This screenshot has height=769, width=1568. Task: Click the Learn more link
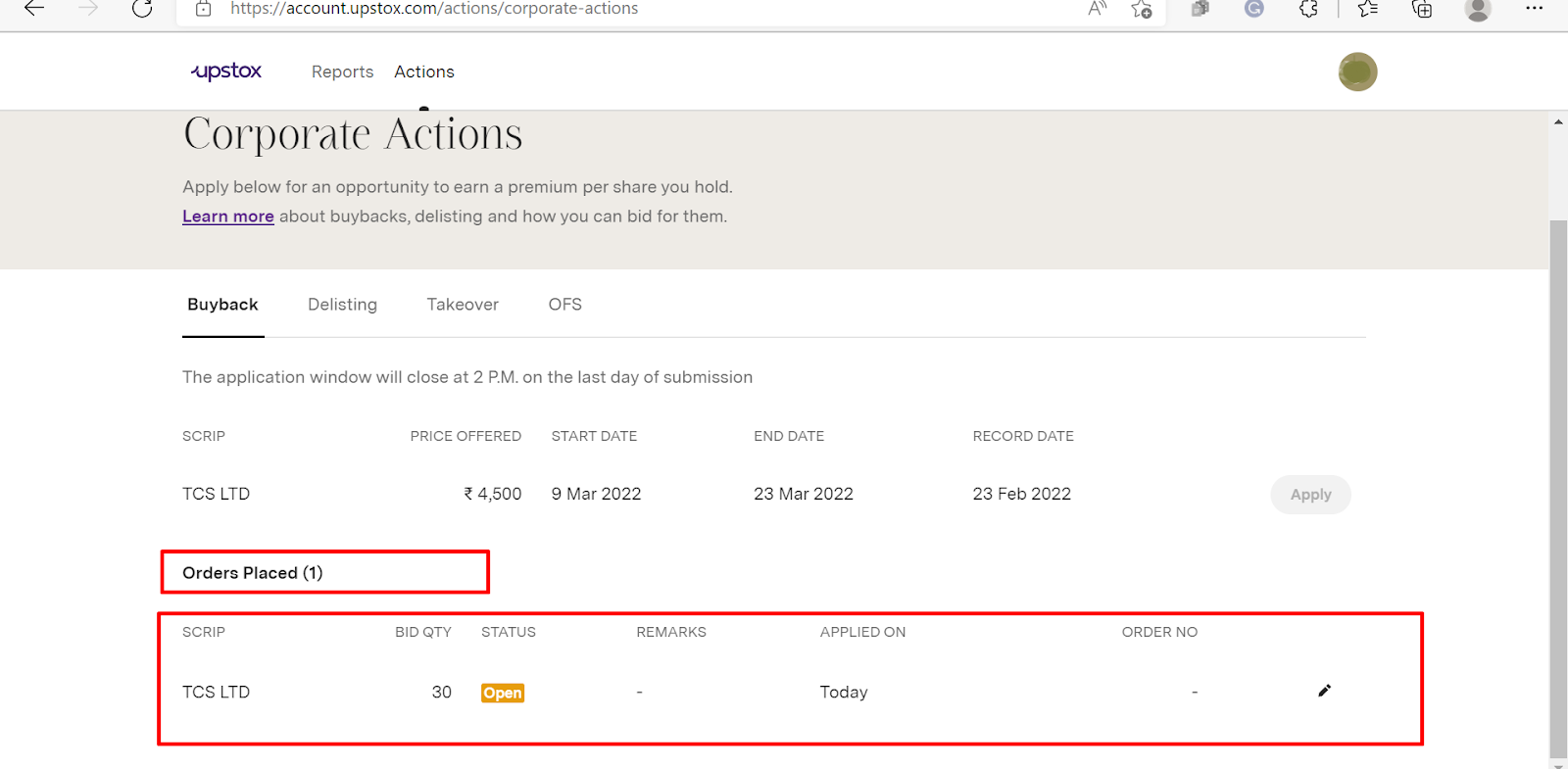point(228,216)
